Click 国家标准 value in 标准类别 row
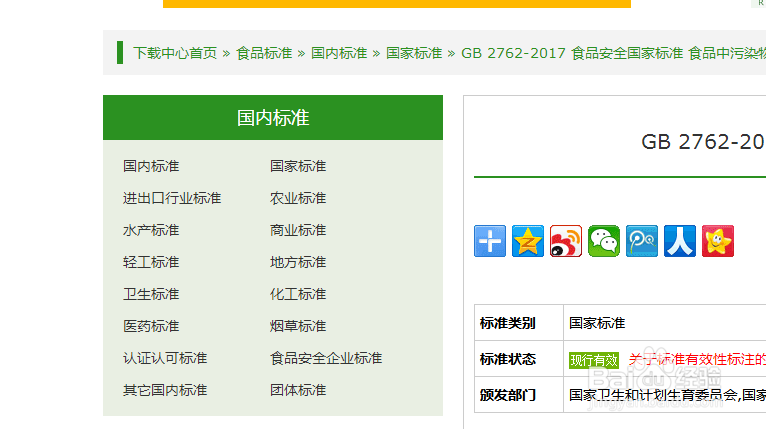Screen dimensions: 766x429 597,323
